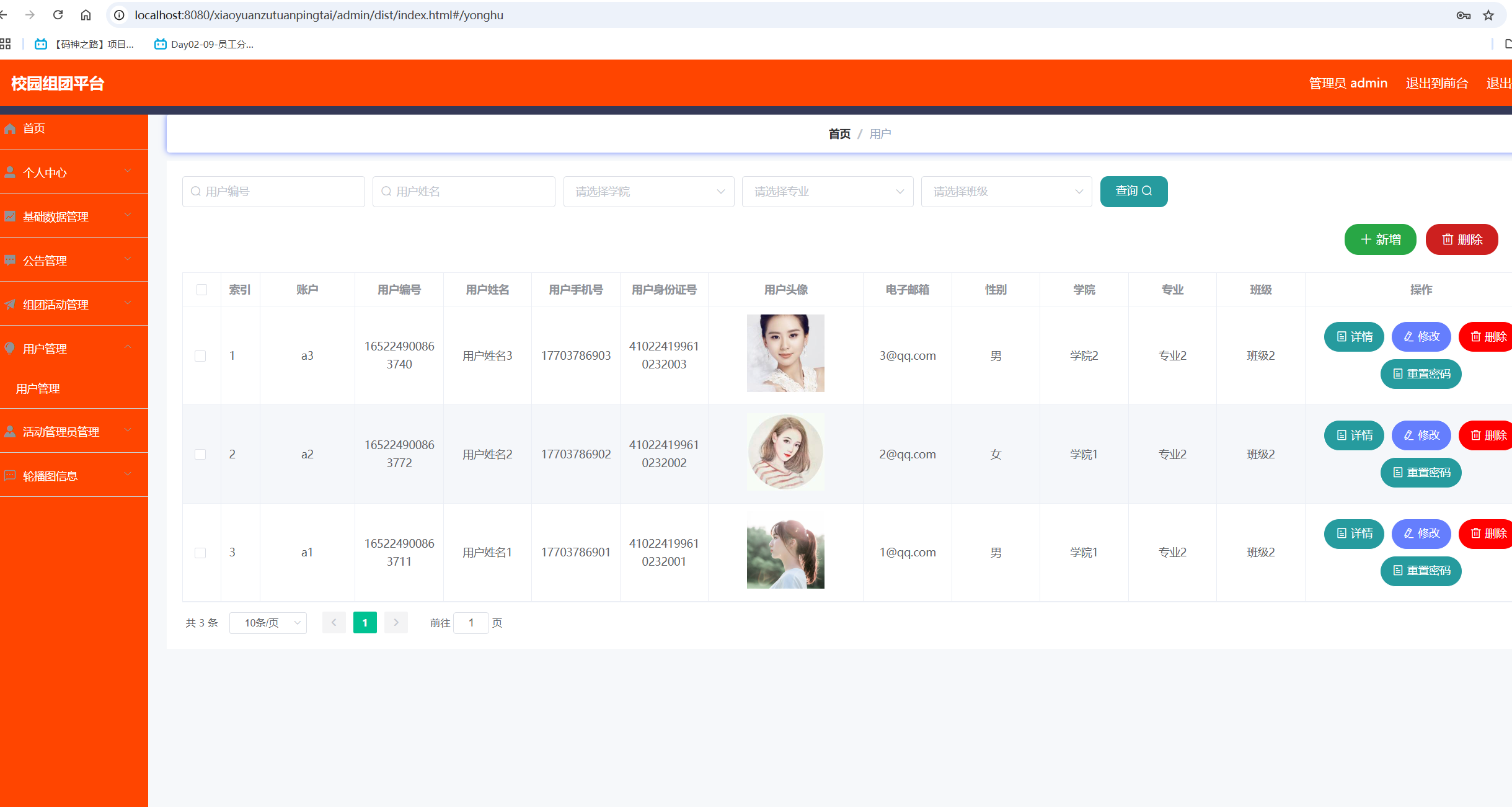Click 首页 home icon in sidebar
The width and height of the screenshot is (1512, 807).
10,128
